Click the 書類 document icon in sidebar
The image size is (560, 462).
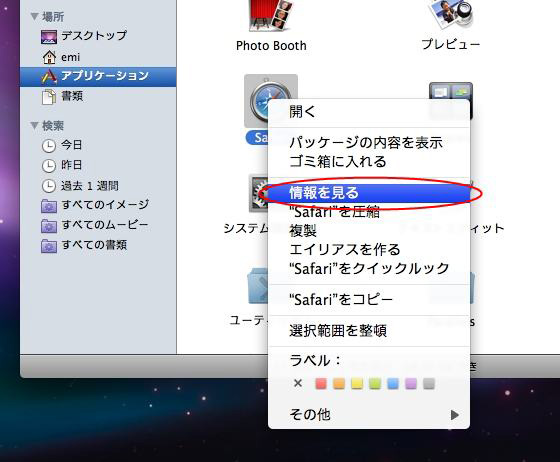coord(49,97)
